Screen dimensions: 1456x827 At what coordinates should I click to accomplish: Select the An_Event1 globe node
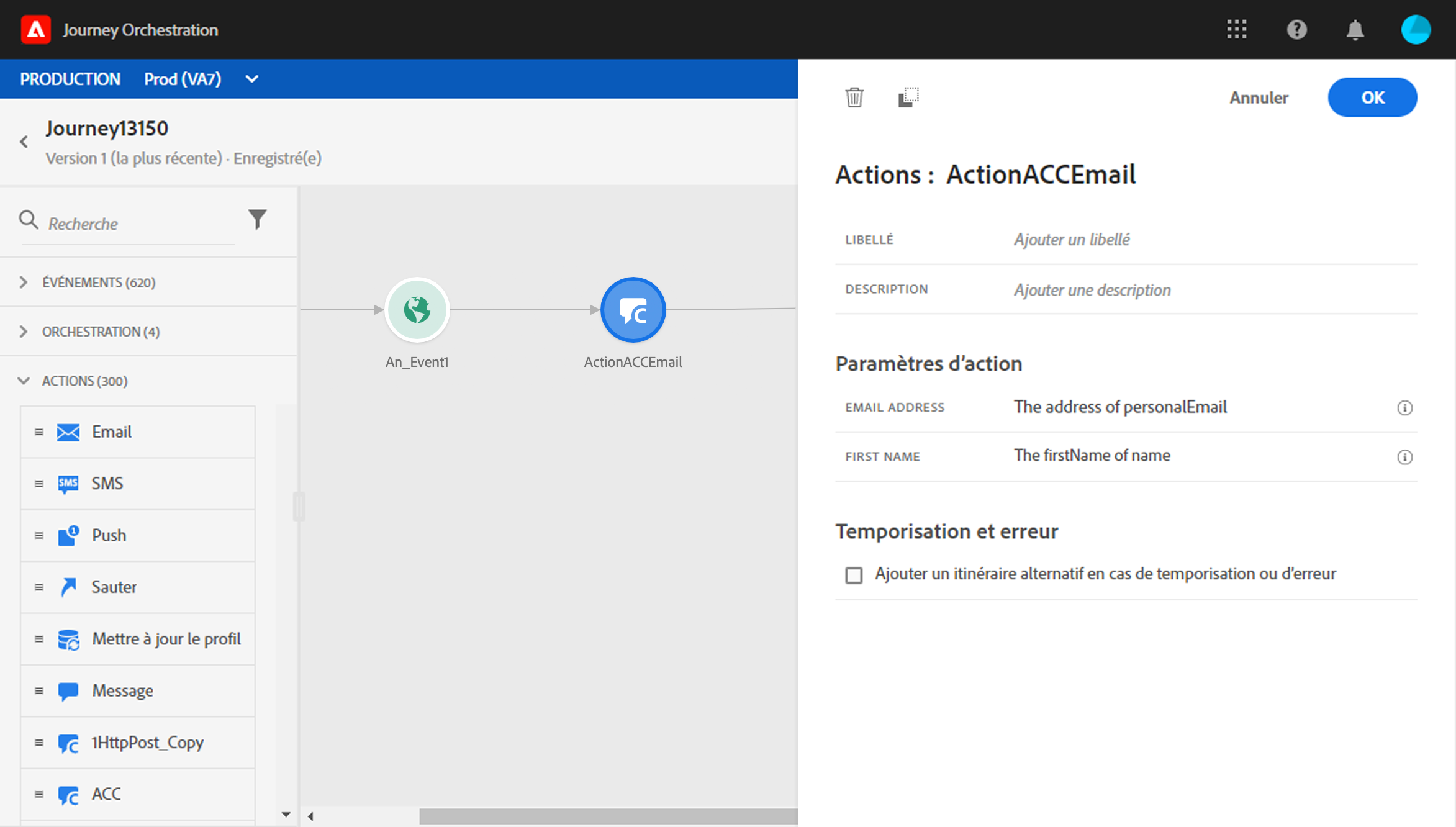[417, 310]
